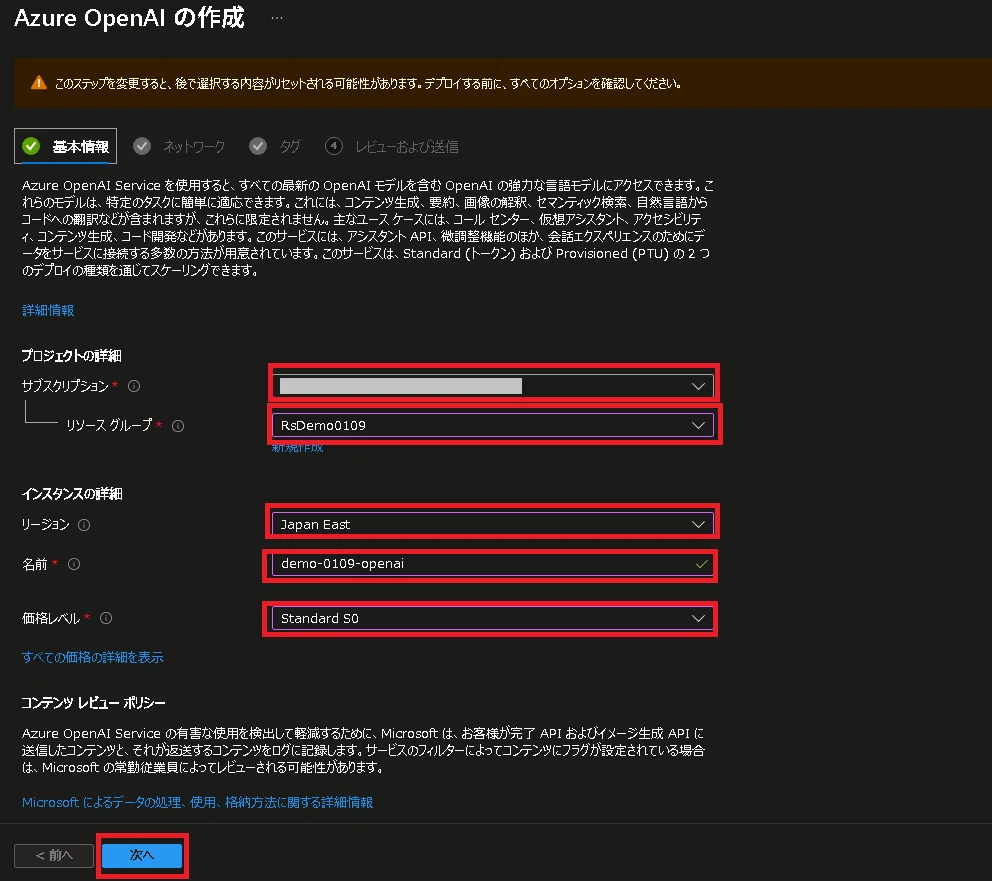992x881 pixels.
Task: Click the 名前 input field containing demo-0109-openai
Action: pos(493,564)
